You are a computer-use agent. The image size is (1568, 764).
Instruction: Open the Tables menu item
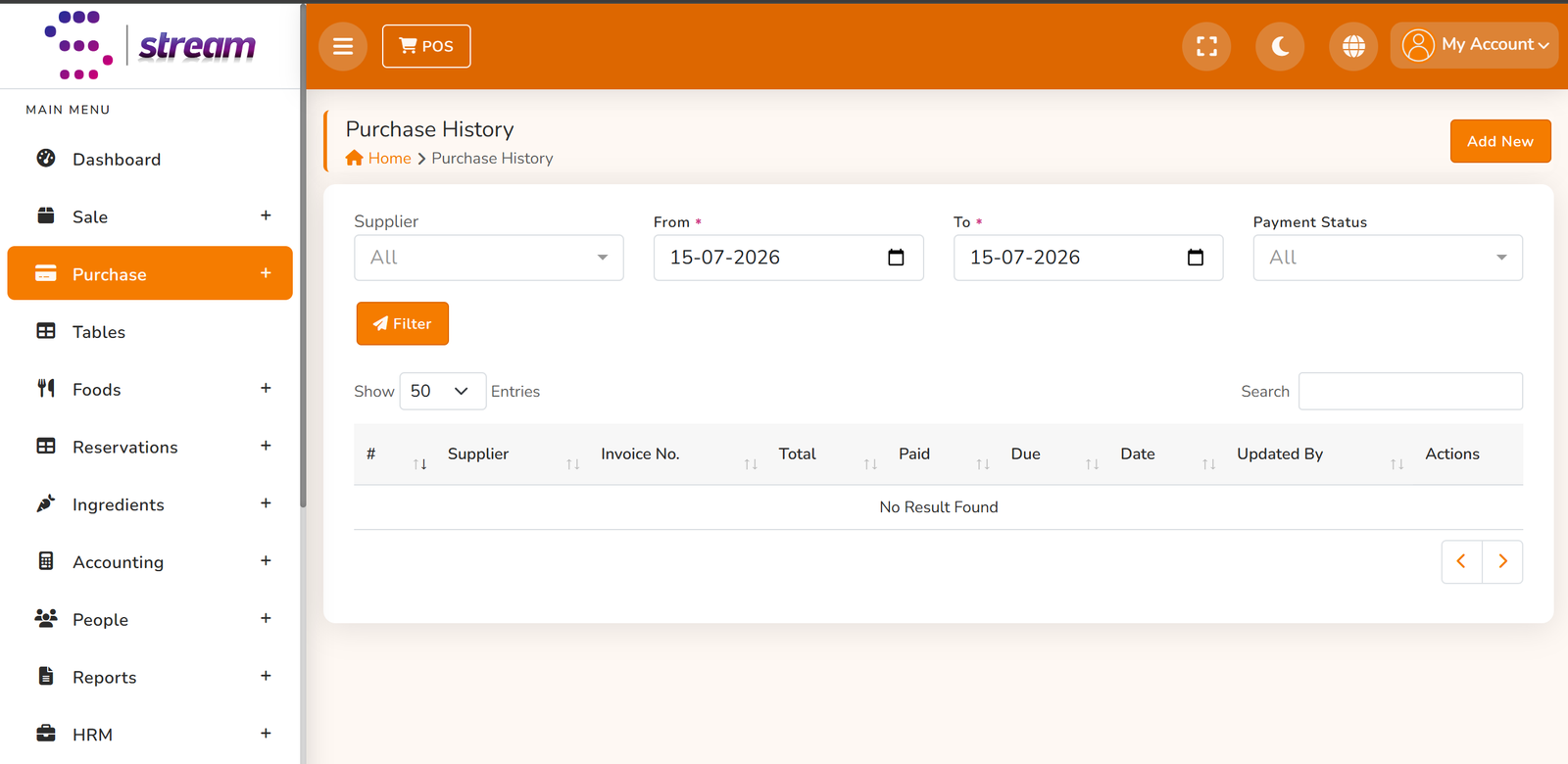pos(150,331)
